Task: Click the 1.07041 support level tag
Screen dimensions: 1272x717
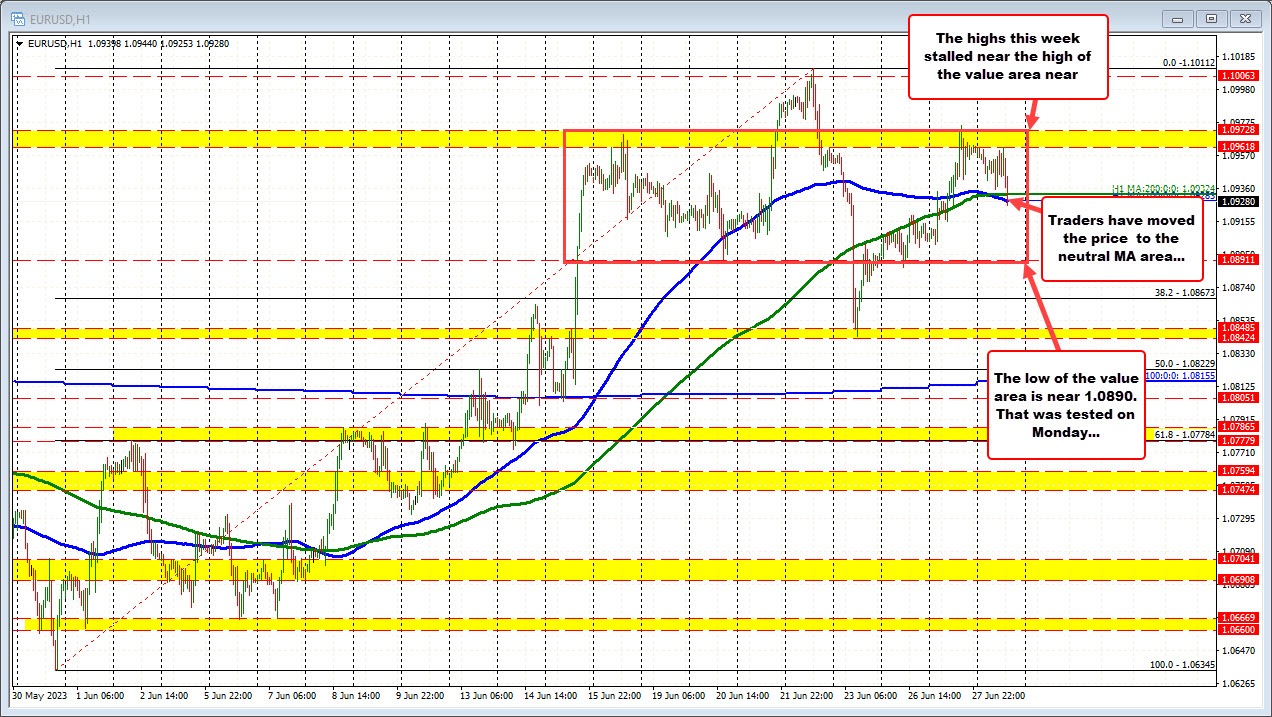Action: (x=1239, y=560)
